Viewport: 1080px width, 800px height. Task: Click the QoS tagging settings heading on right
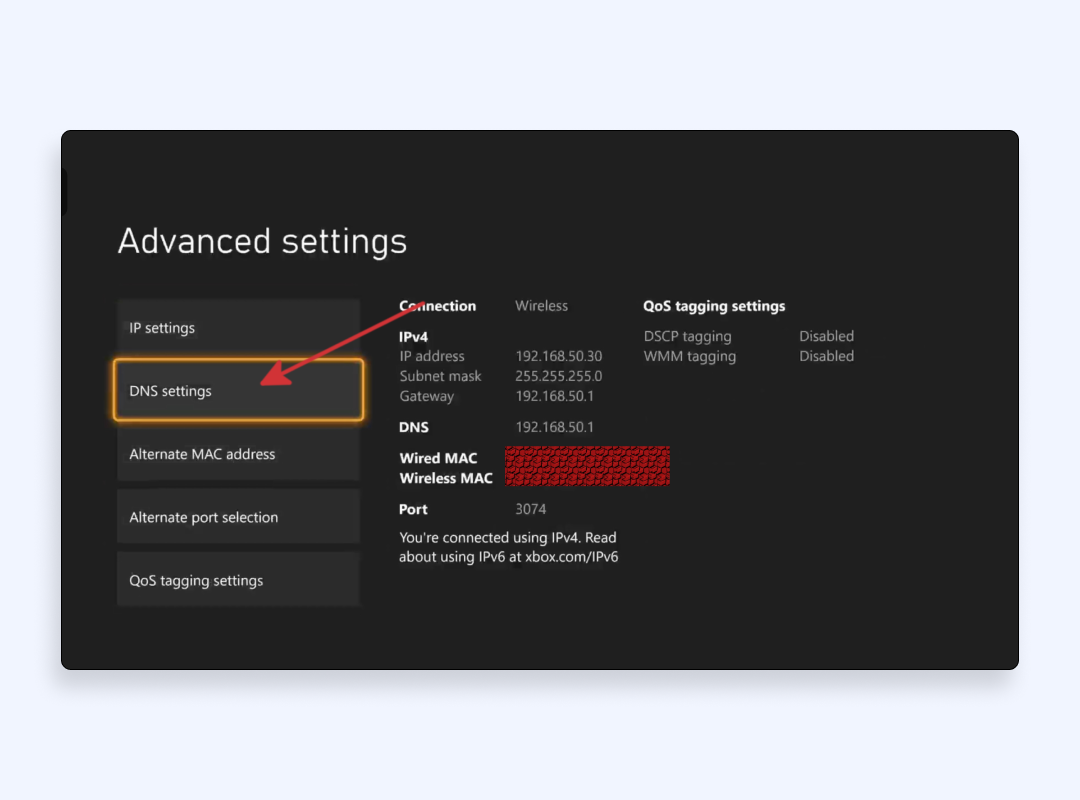tap(714, 306)
